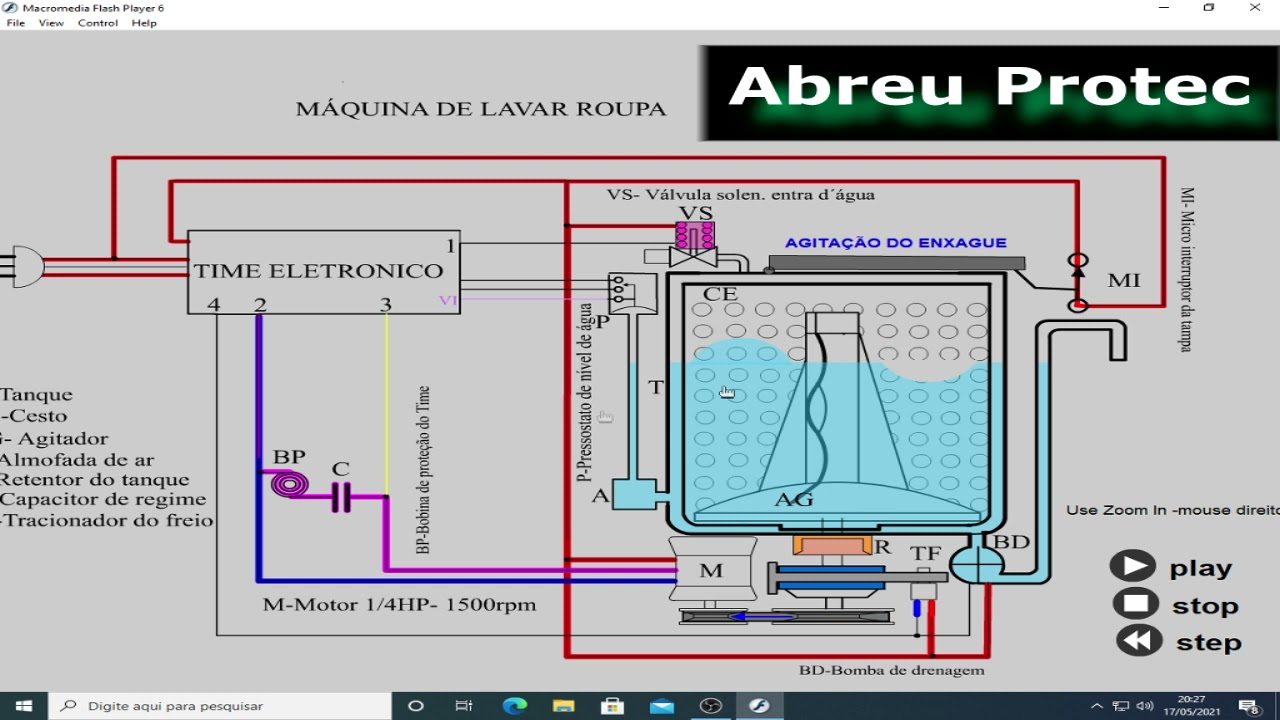
Task: Open the notification center icon
Action: pyautogui.click(x=1248, y=706)
